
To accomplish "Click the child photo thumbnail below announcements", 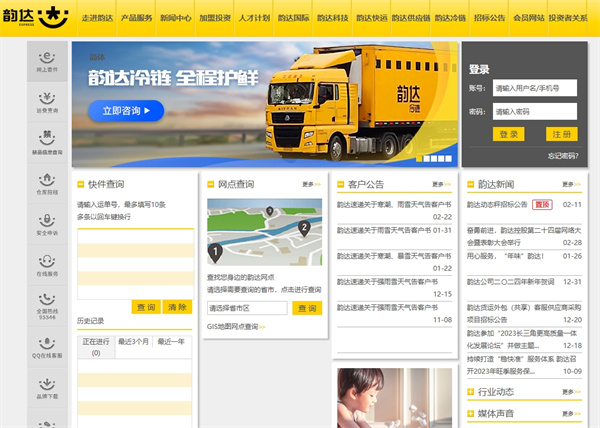I will pyautogui.click(x=395, y=398).
